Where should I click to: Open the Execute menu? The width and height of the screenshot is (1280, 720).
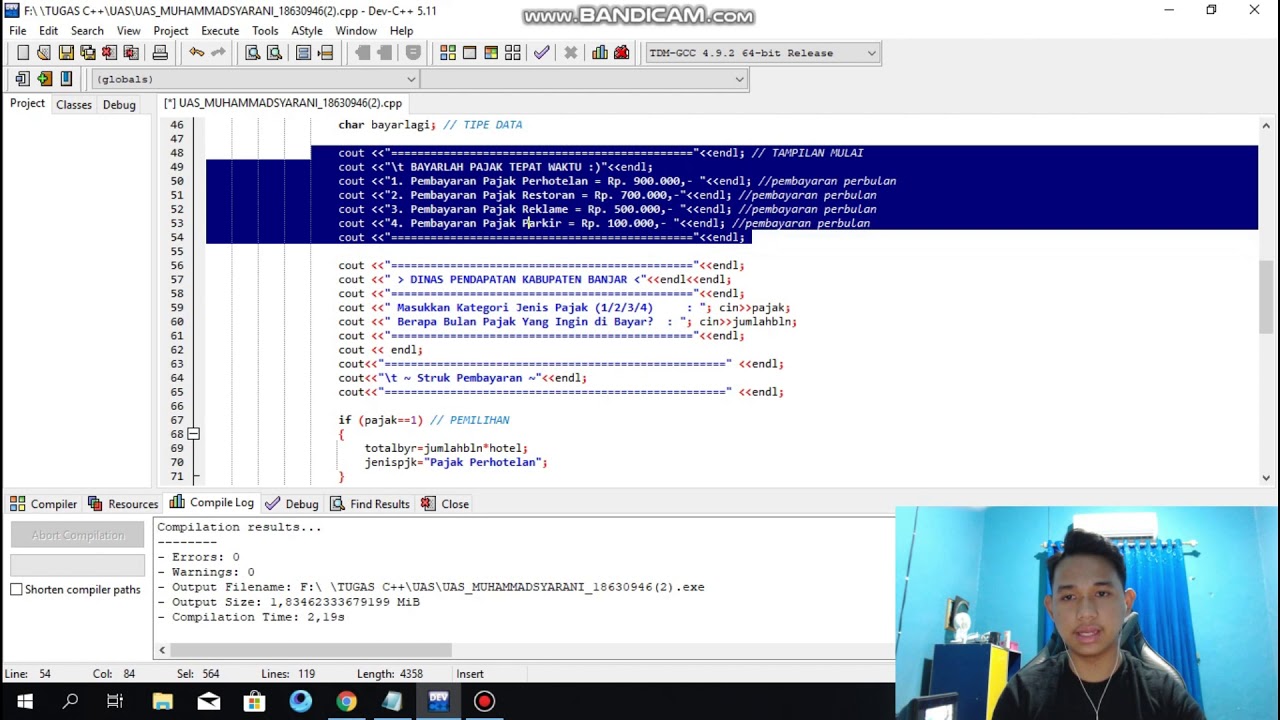tap(220, 31)
